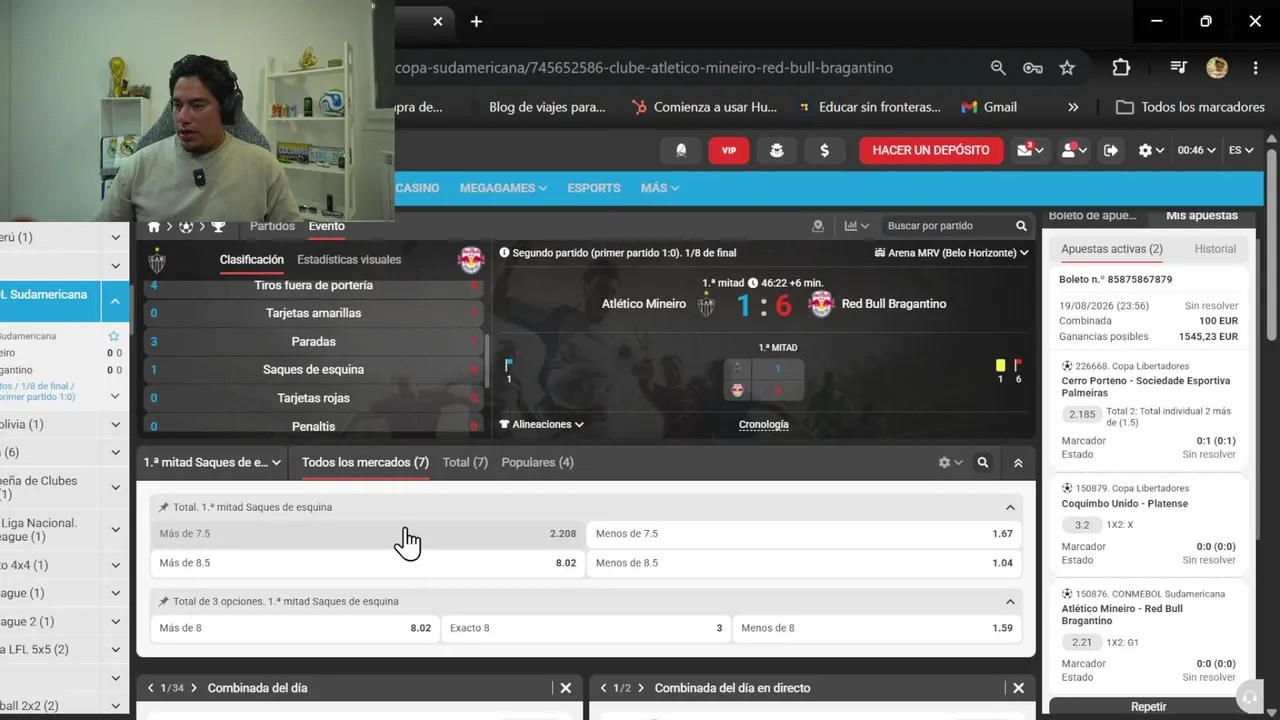This screenshot has height=720, width=1280.
Task: Switch to the Partidos tab
Action: 272,226
